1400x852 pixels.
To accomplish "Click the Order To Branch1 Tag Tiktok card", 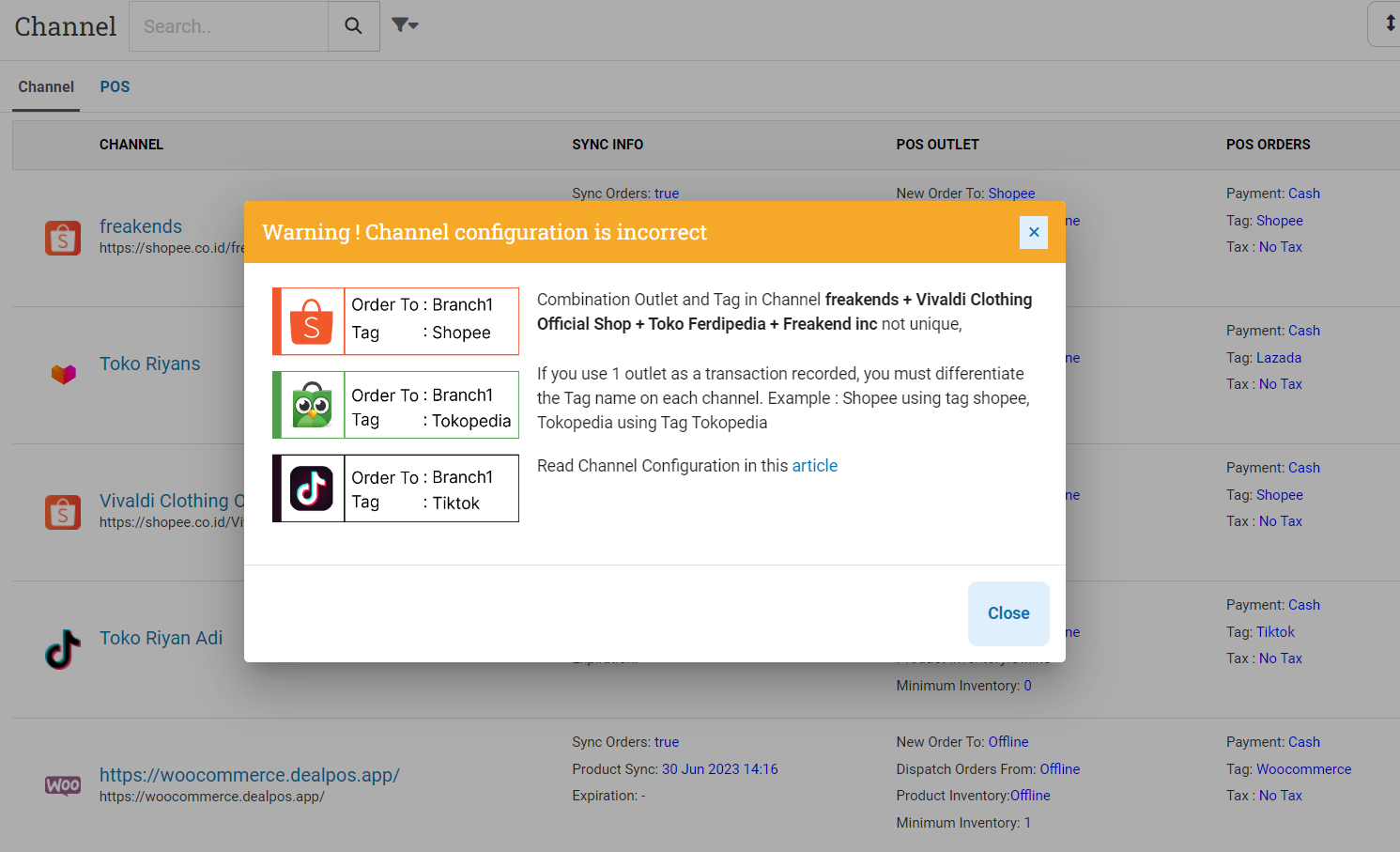I will pyautogui.click(x=395, y=488).
